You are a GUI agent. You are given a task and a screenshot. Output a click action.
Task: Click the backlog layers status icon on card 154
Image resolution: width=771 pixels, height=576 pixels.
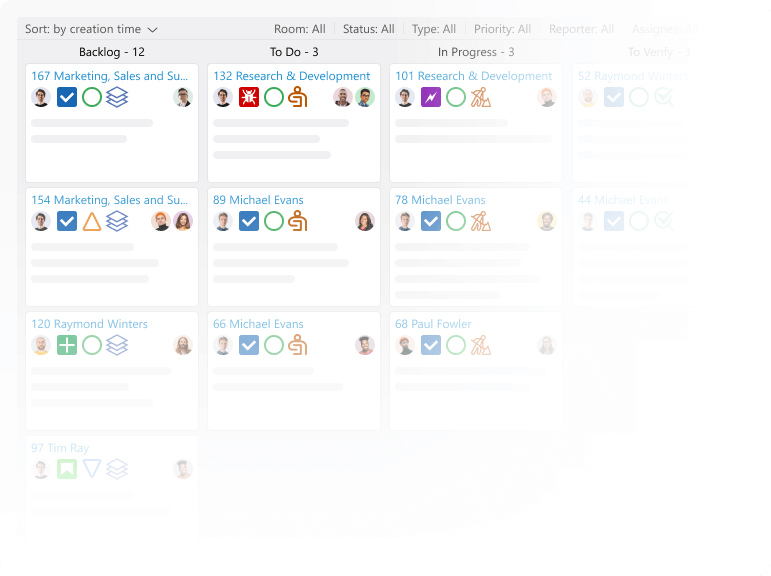tap(117, 221)
